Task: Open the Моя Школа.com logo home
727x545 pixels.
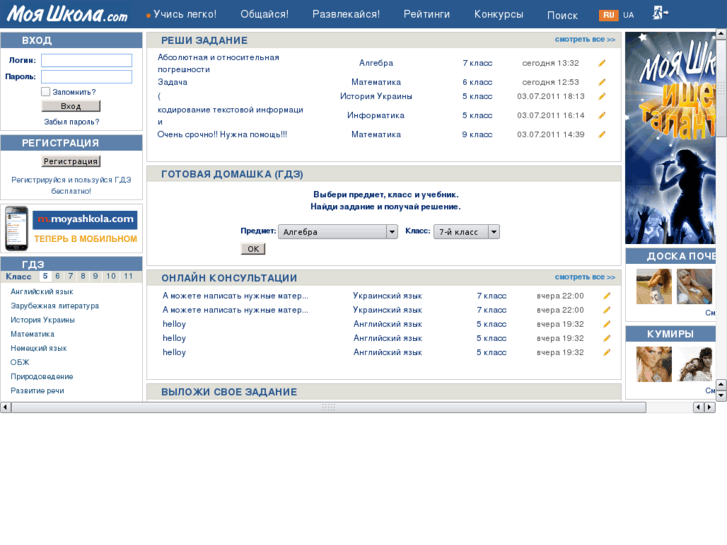Action: [67, 14]
